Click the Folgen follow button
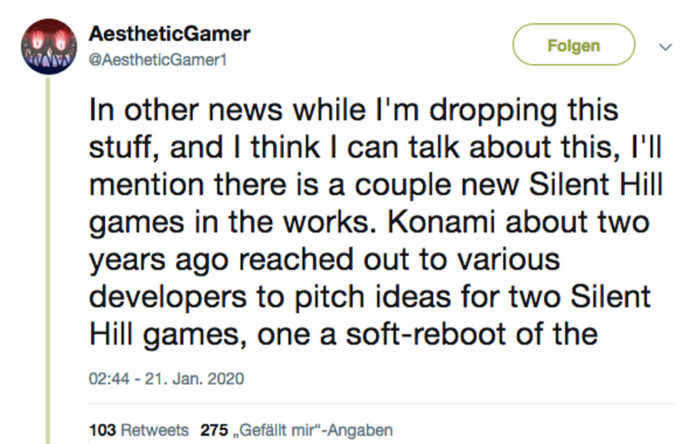This screenshot has height=444, width=696. point(574,46)
